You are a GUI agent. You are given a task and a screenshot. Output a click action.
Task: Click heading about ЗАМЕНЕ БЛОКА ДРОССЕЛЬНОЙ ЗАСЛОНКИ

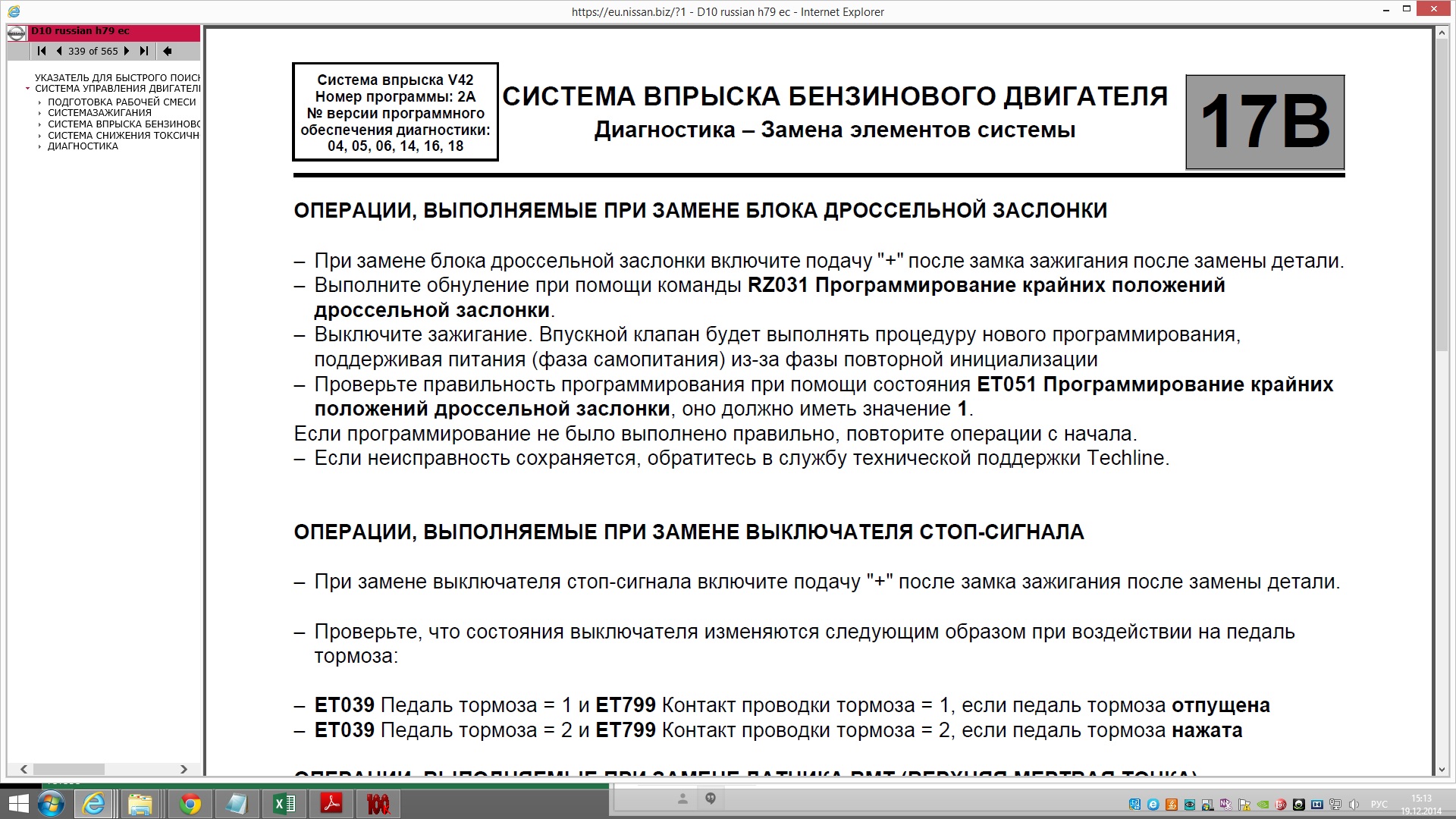tap(700, 210)
